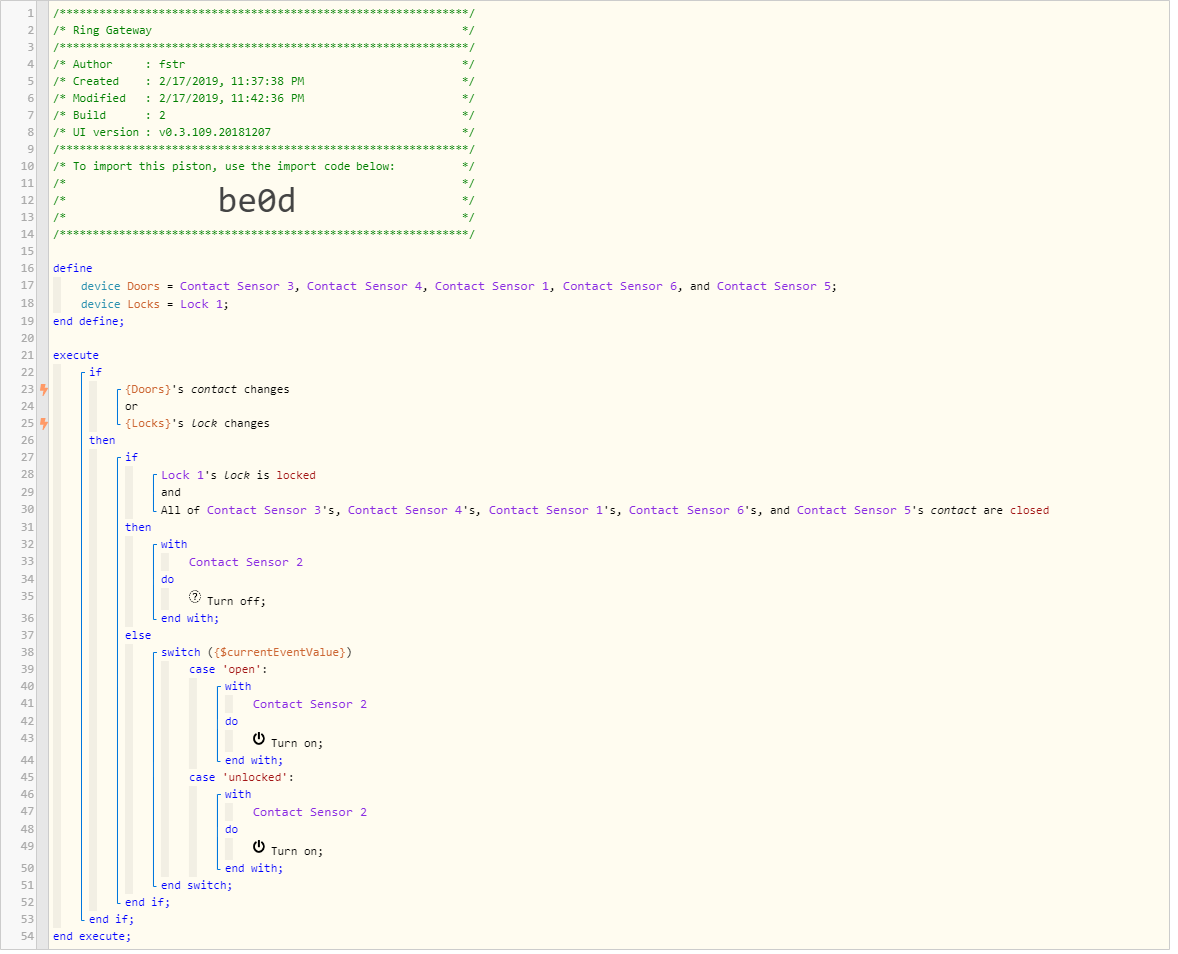Screen dimensions: 1178x954
Task: Click the 'define' keyword
Action: (x=73, y=270)
